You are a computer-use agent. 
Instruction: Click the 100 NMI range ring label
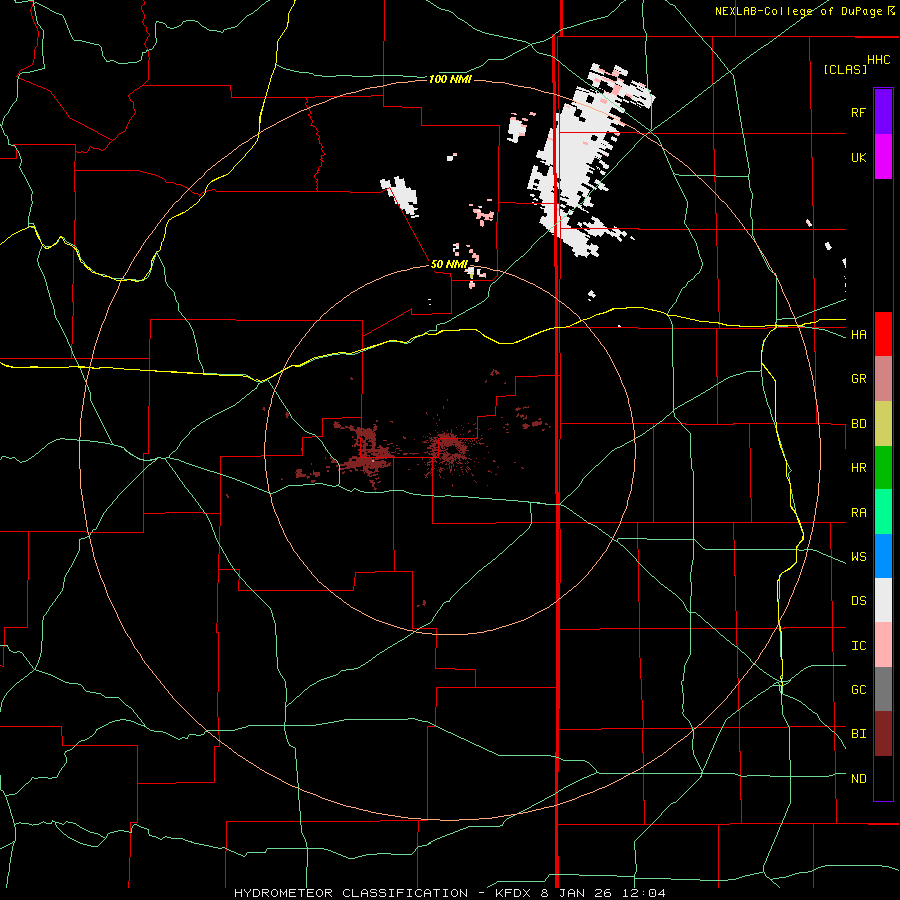coord(450,79)
